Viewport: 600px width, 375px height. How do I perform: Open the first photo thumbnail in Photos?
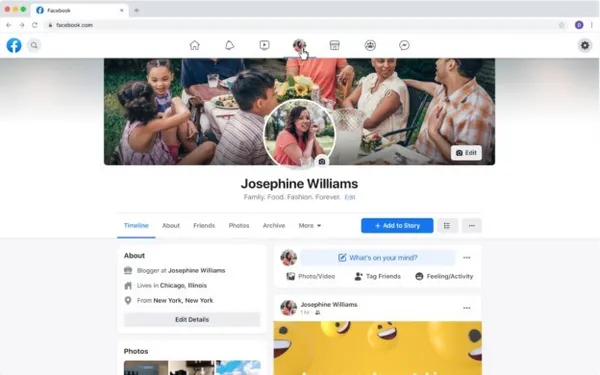[146, 368]
